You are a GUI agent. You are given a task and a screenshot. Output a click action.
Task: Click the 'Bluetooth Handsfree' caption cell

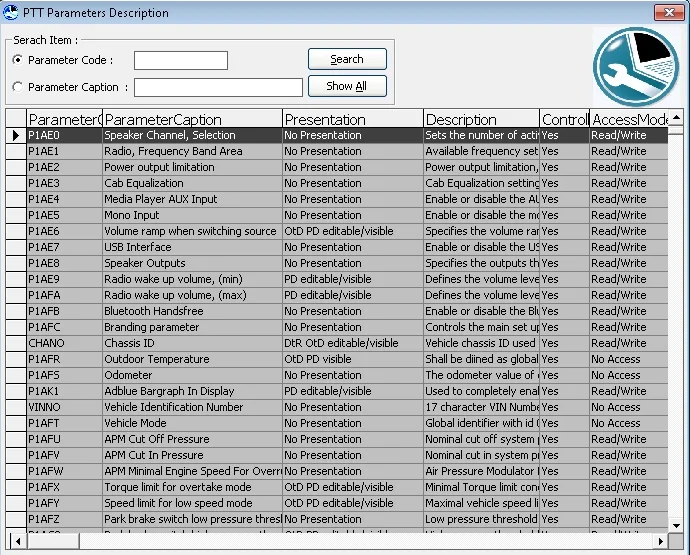[x=192, y=311]
